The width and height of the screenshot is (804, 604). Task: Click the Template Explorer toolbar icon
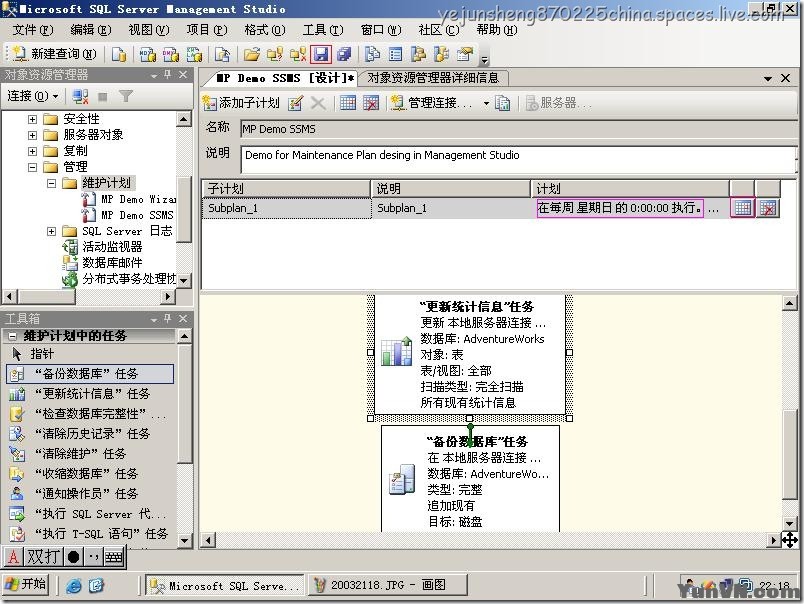tap(441, 54)
